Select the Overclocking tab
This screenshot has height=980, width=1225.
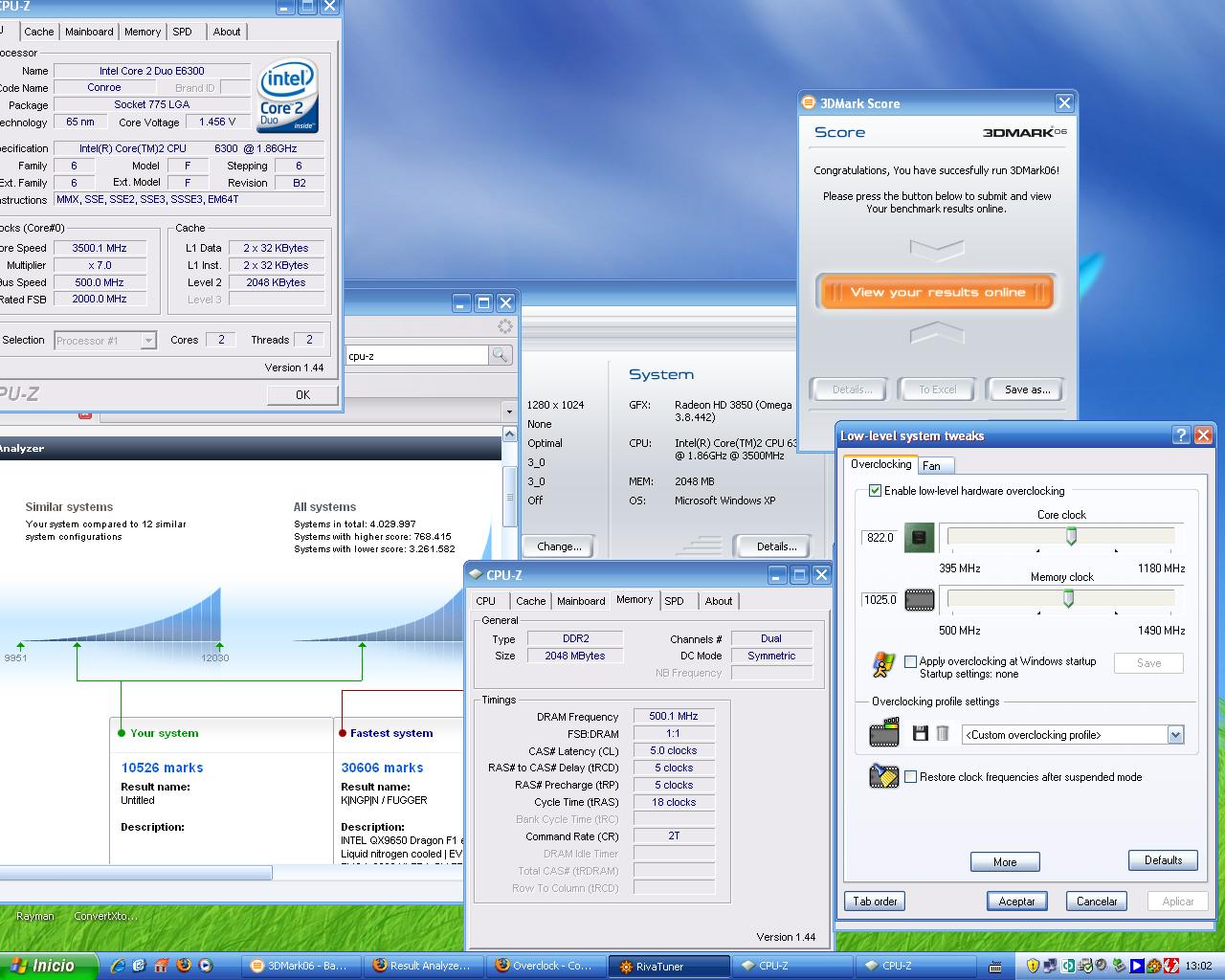880,464
